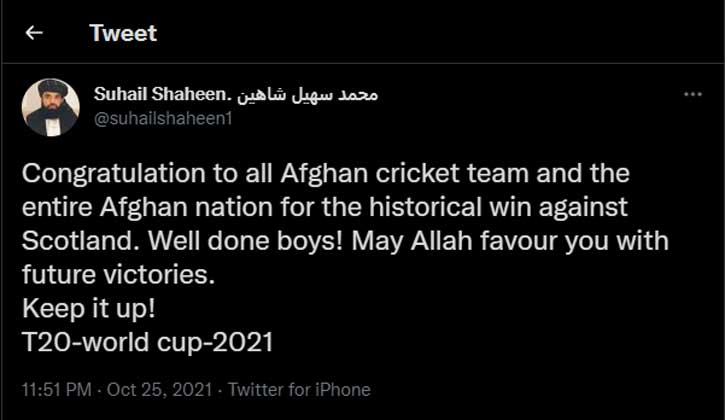Click the historical win against phrase
This screenshot has height=420, width=725.
[498, 208]
